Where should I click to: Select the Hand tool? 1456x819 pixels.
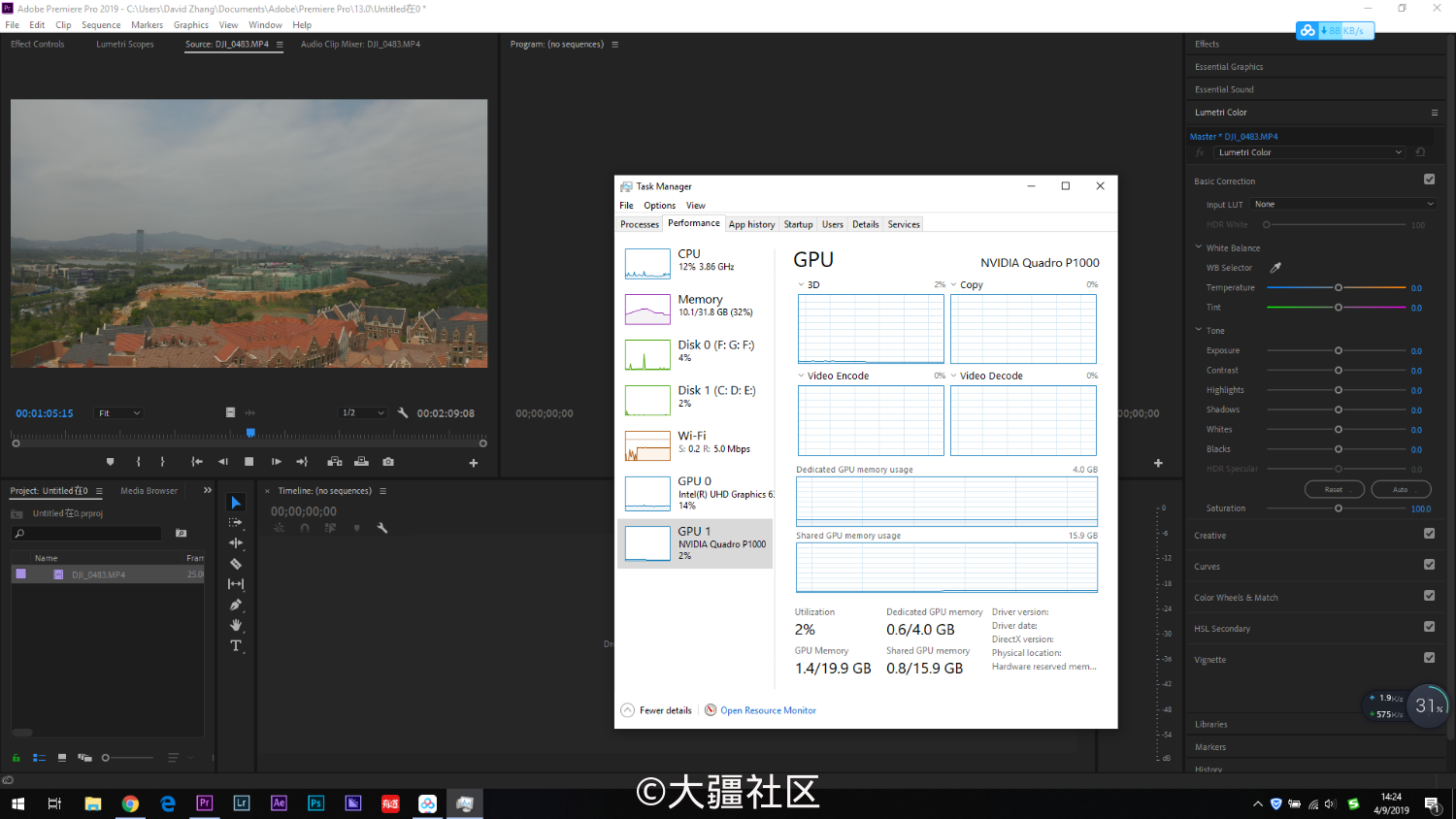click(x=235, y=625)
